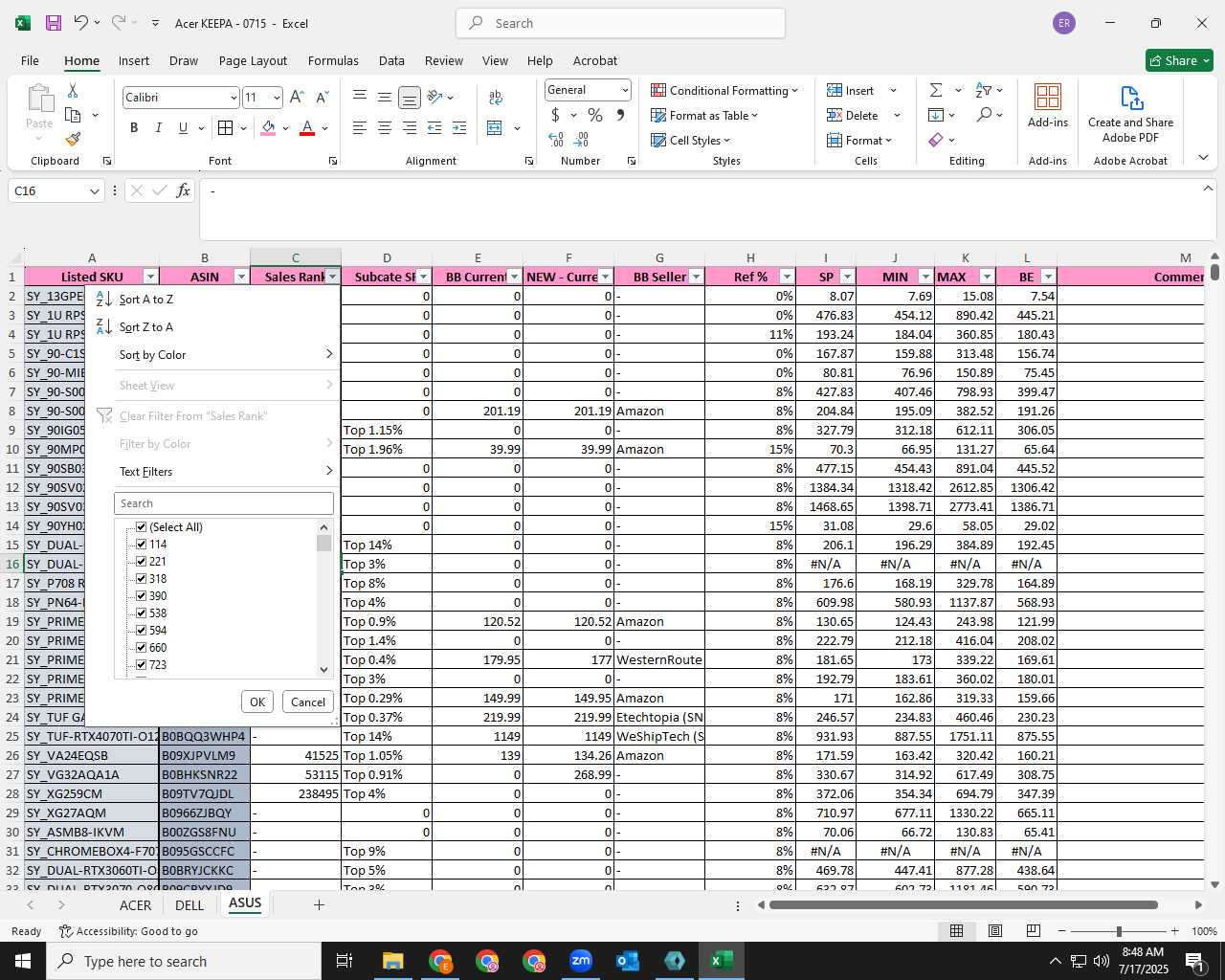The width and height of the screenshot is (1225, 980).
Task: Click the top Search box
Action: (620, 23)
